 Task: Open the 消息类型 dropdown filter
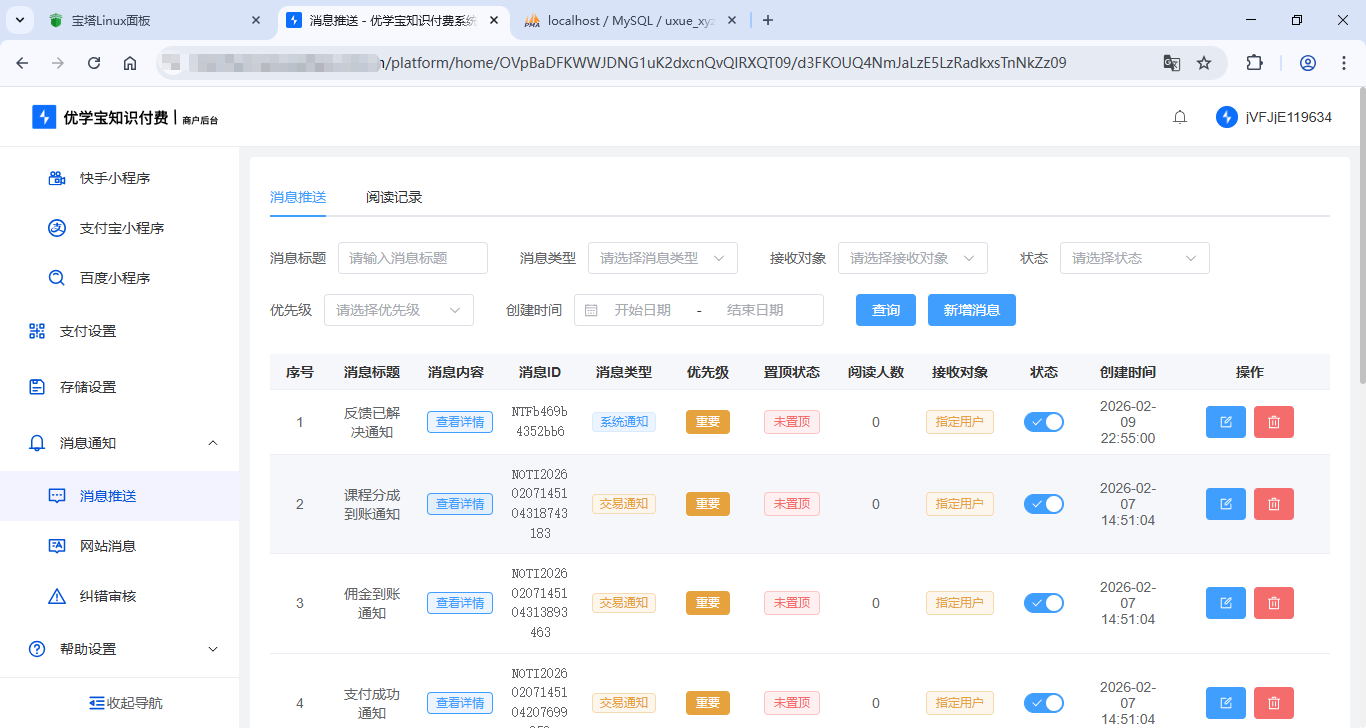(x=662, y=258)
